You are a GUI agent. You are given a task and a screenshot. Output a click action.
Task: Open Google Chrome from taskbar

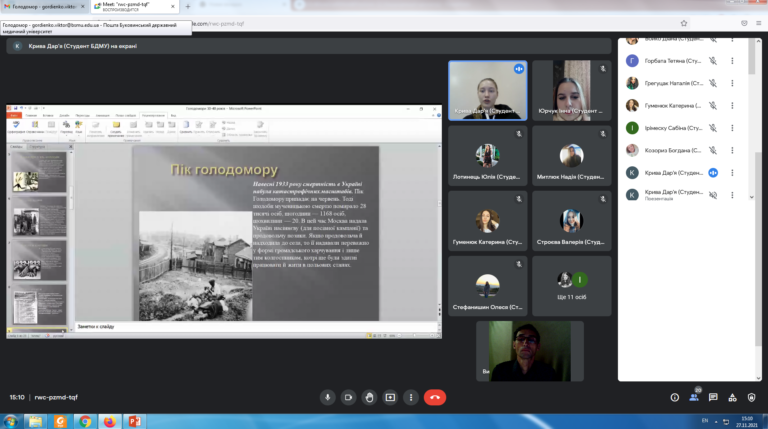pyautogui.click(x=85, y=421)
